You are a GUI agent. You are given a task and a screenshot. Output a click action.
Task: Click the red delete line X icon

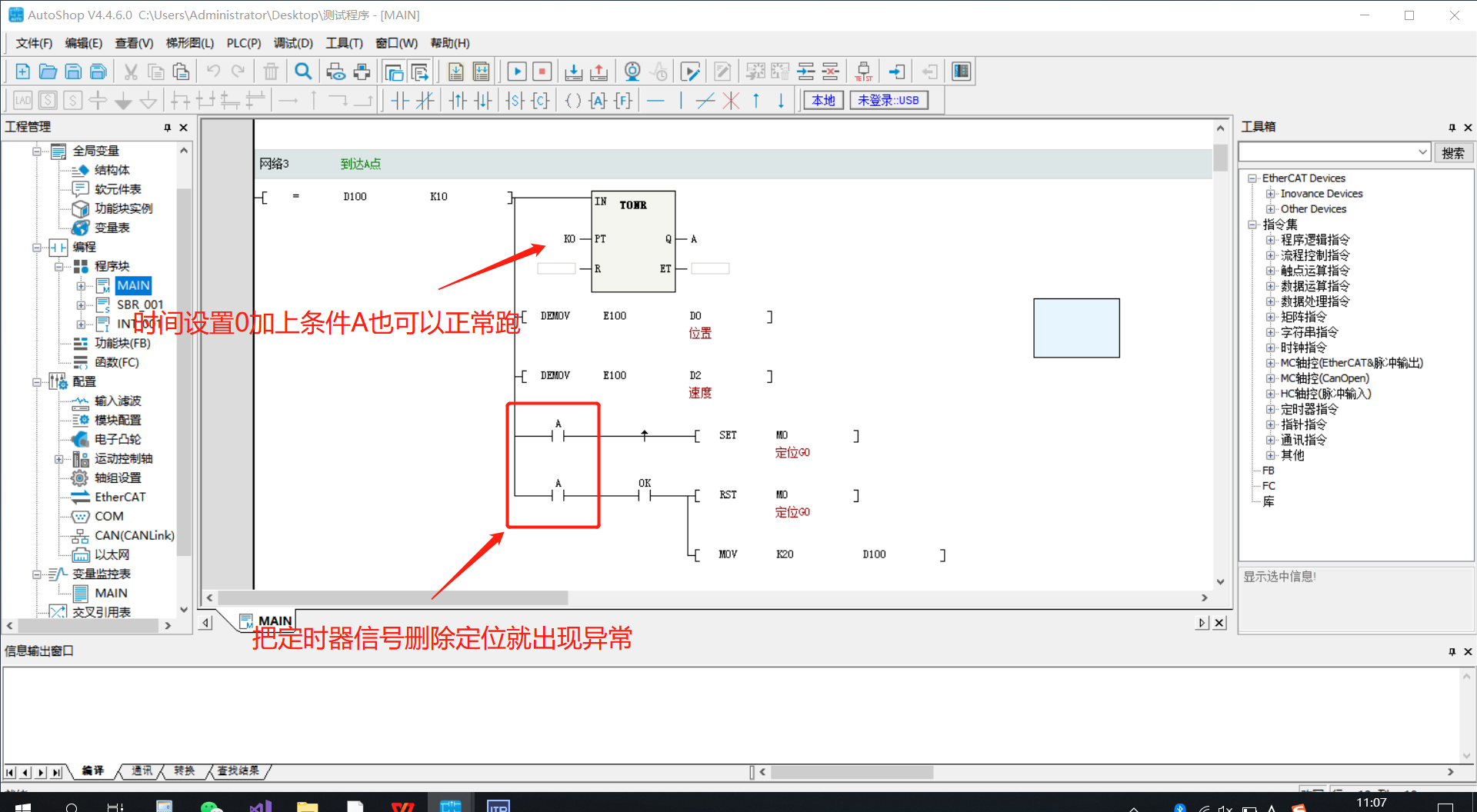(x=731, y=100)
